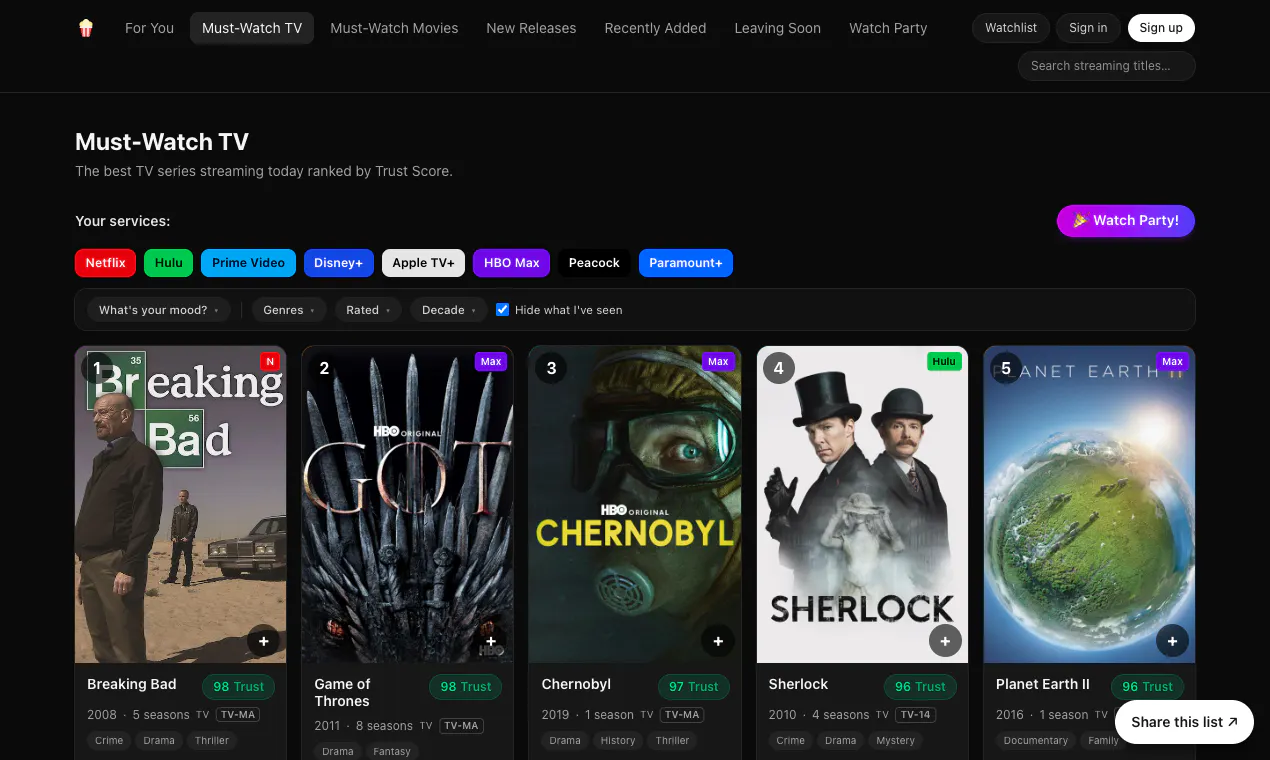Click the Sign in button
1270x760 pixels.
[1088, 28]
